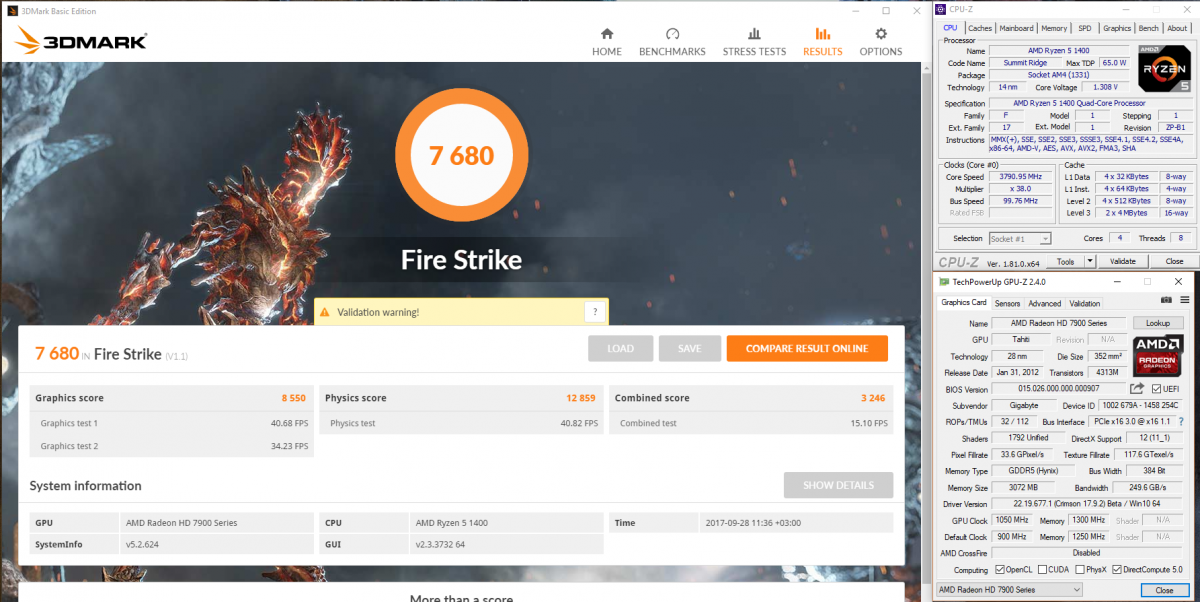1200x602 pixels.
Task: Click the Lookup button in GPU-Z
Action: point(1158,323)
